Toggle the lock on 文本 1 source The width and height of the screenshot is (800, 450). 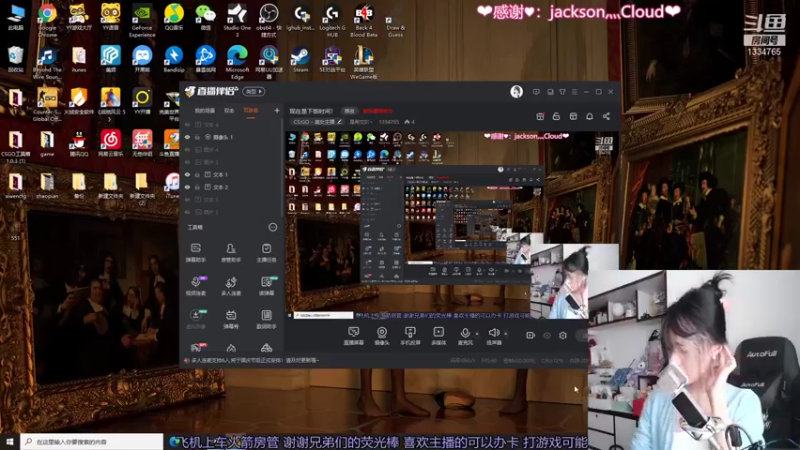point(197,174)
